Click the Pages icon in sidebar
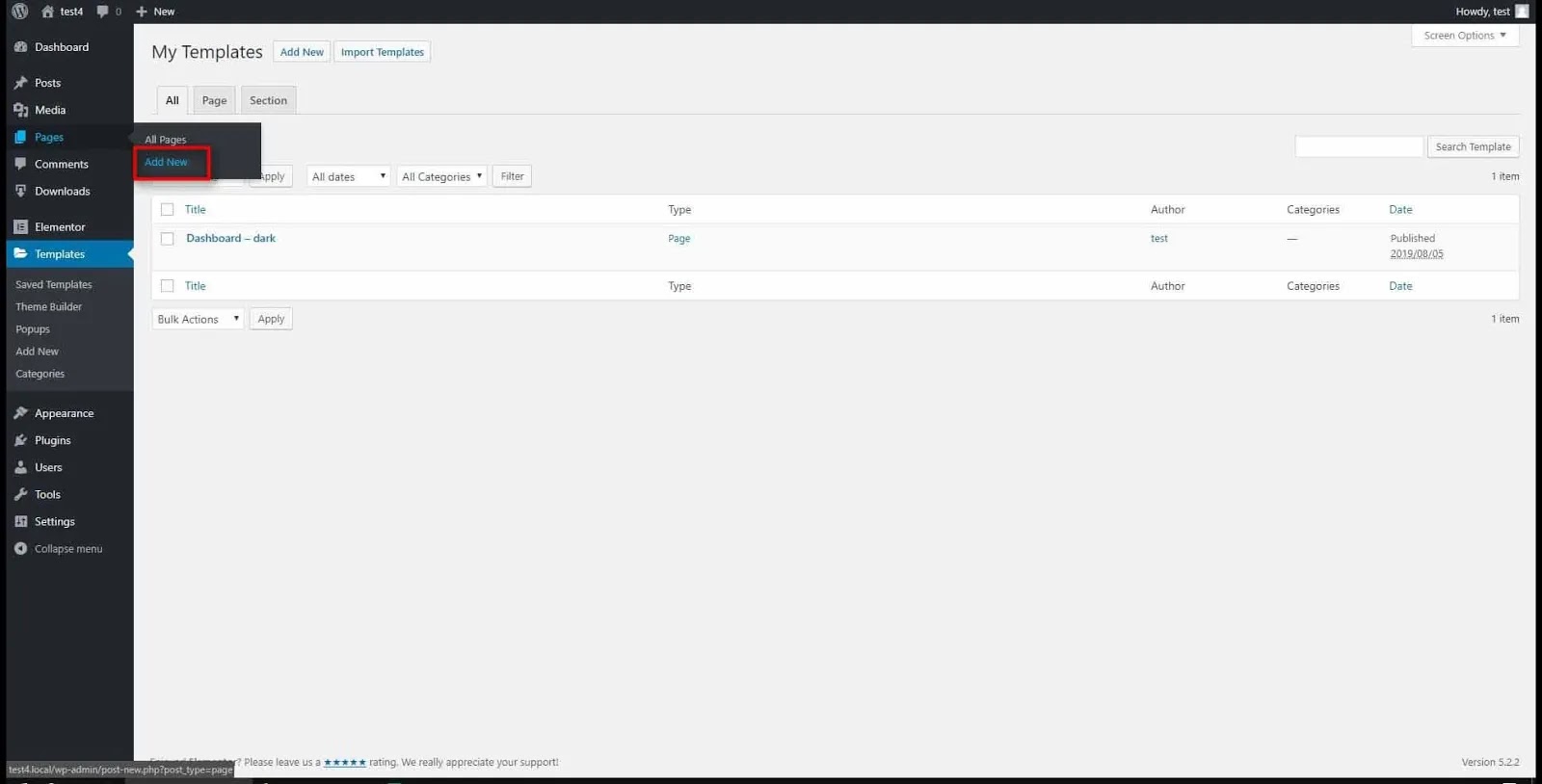The height and width of the screenshot is (784, 1542). (20, 137)
